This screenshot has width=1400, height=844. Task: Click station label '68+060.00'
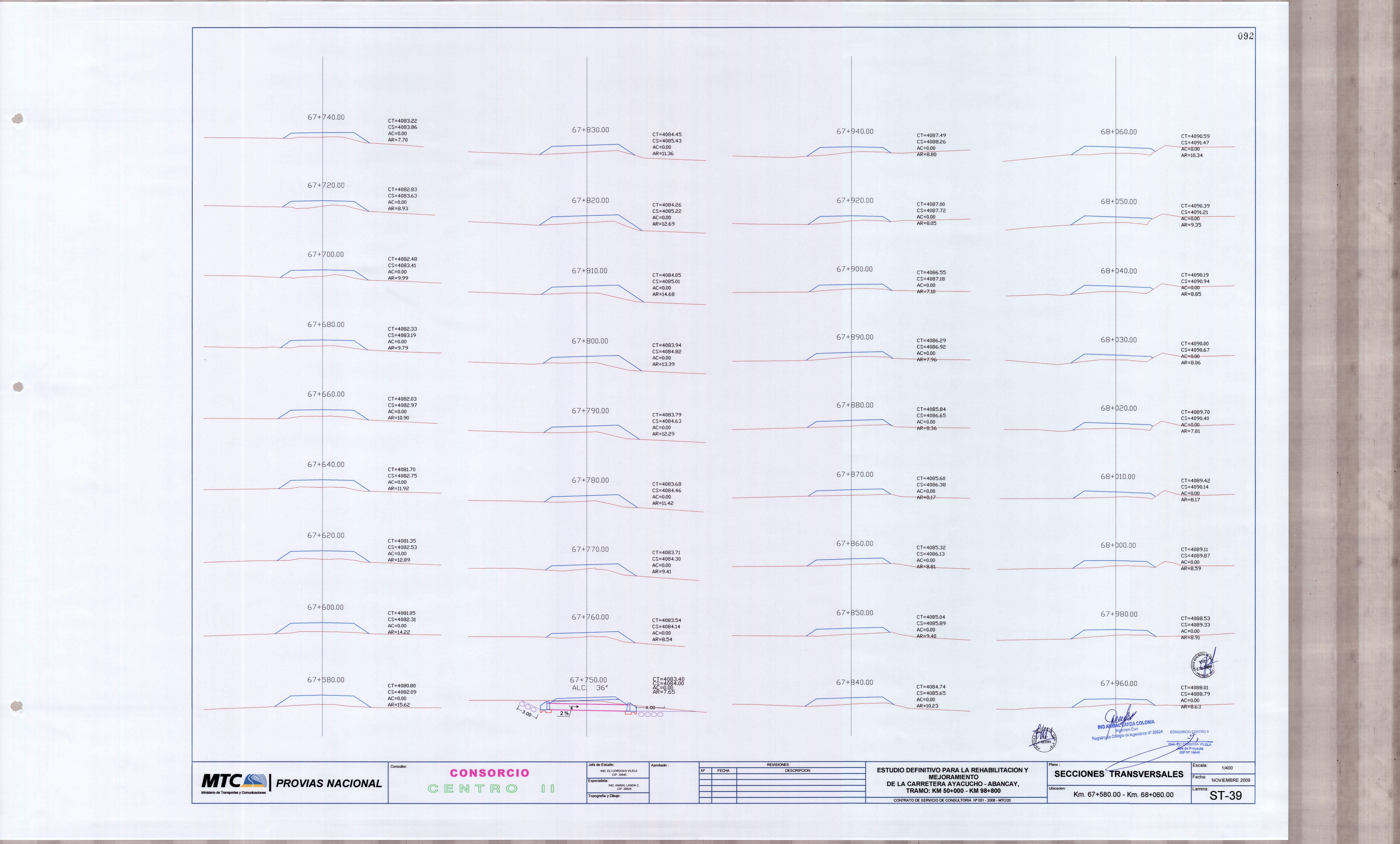click(x=1119, y=132)
